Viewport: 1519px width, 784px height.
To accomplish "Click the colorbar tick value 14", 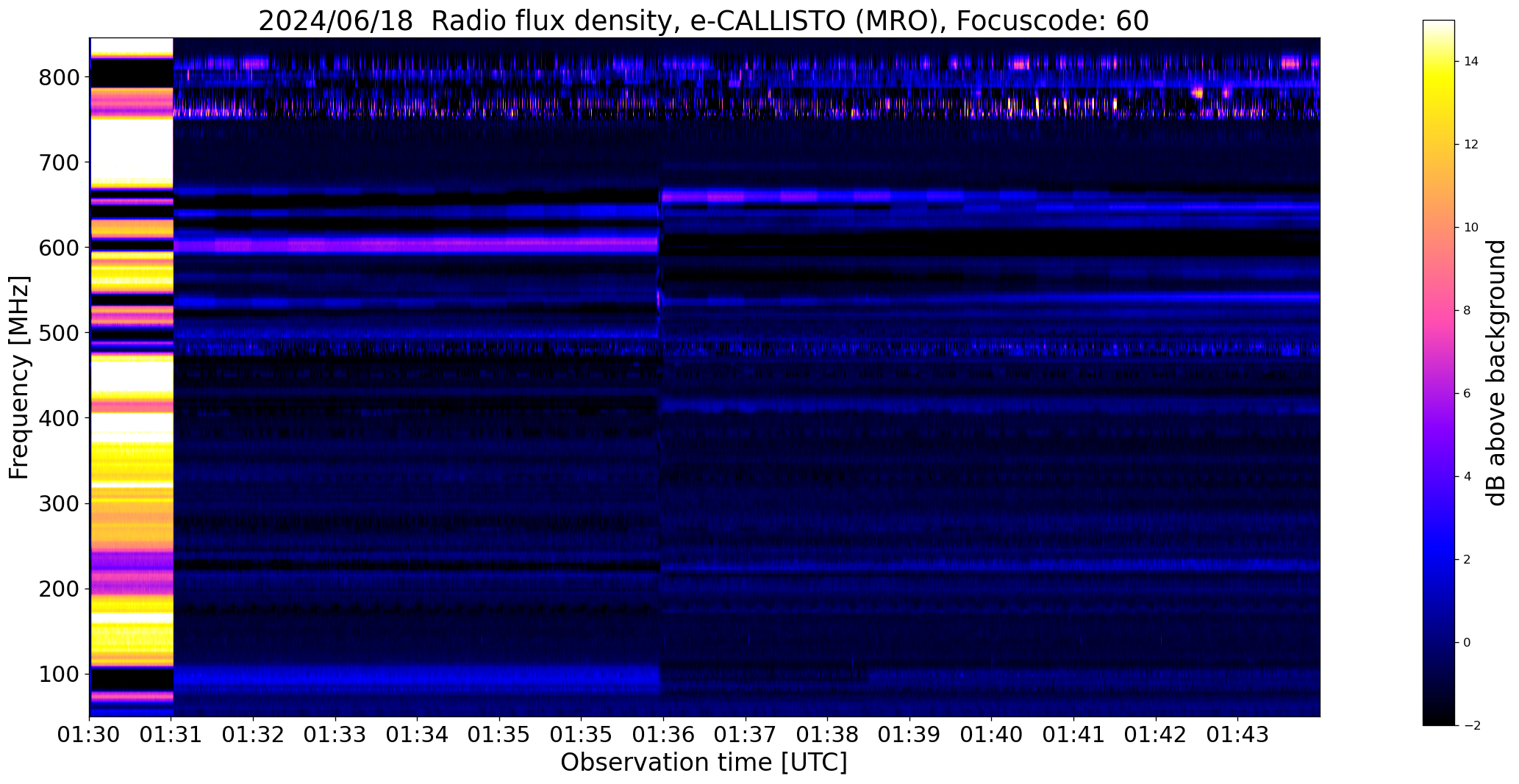I will click(x=1471, y=62).
